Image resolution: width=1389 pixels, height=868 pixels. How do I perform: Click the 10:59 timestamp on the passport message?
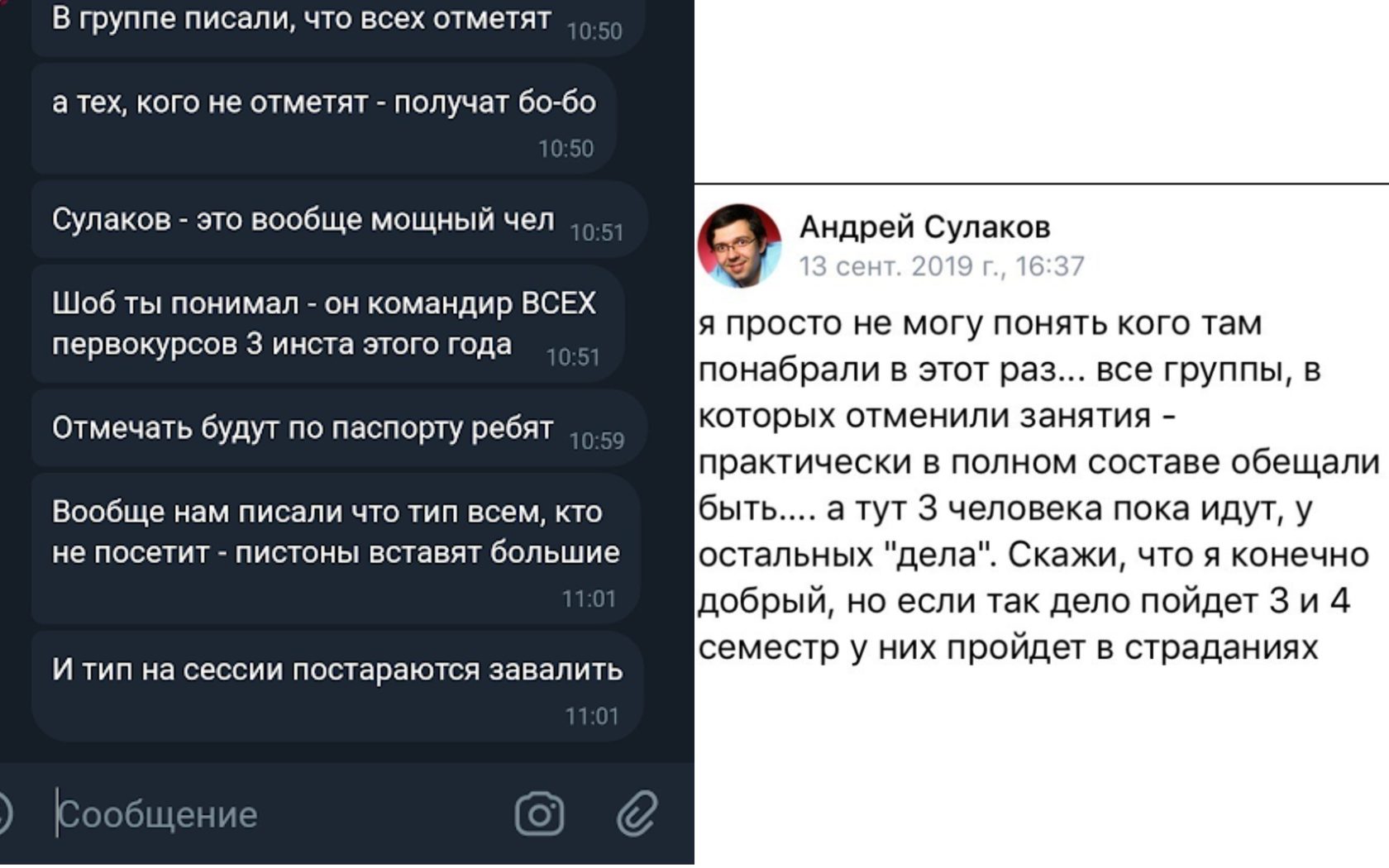(596, 441)
